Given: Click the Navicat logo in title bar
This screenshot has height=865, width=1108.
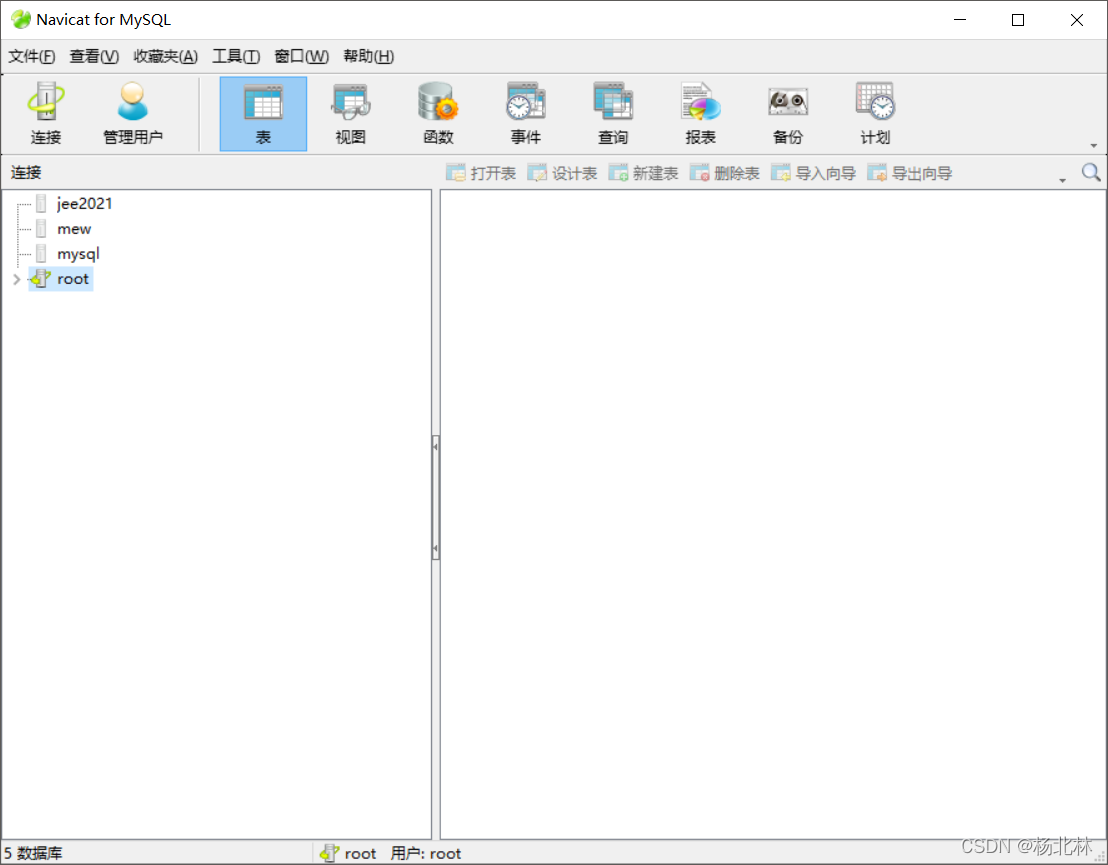Looking at the screenshot, I should click(20, 20).
